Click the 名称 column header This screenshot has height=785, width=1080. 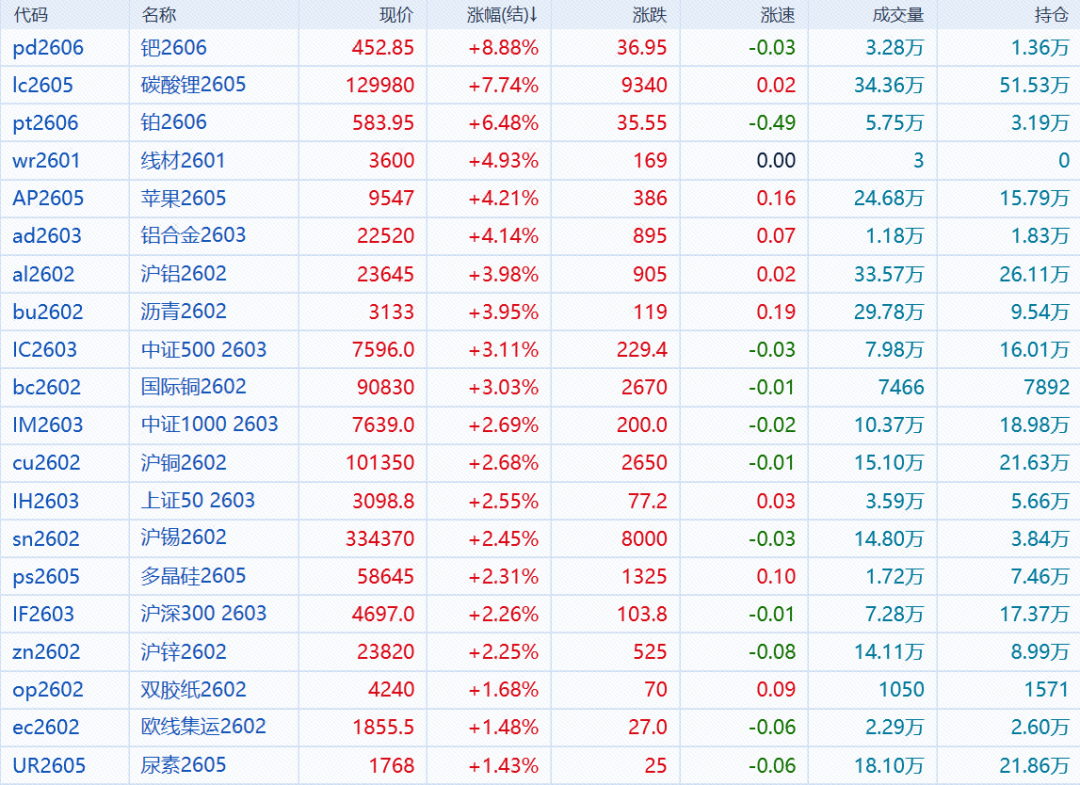(x=158, y=15)
